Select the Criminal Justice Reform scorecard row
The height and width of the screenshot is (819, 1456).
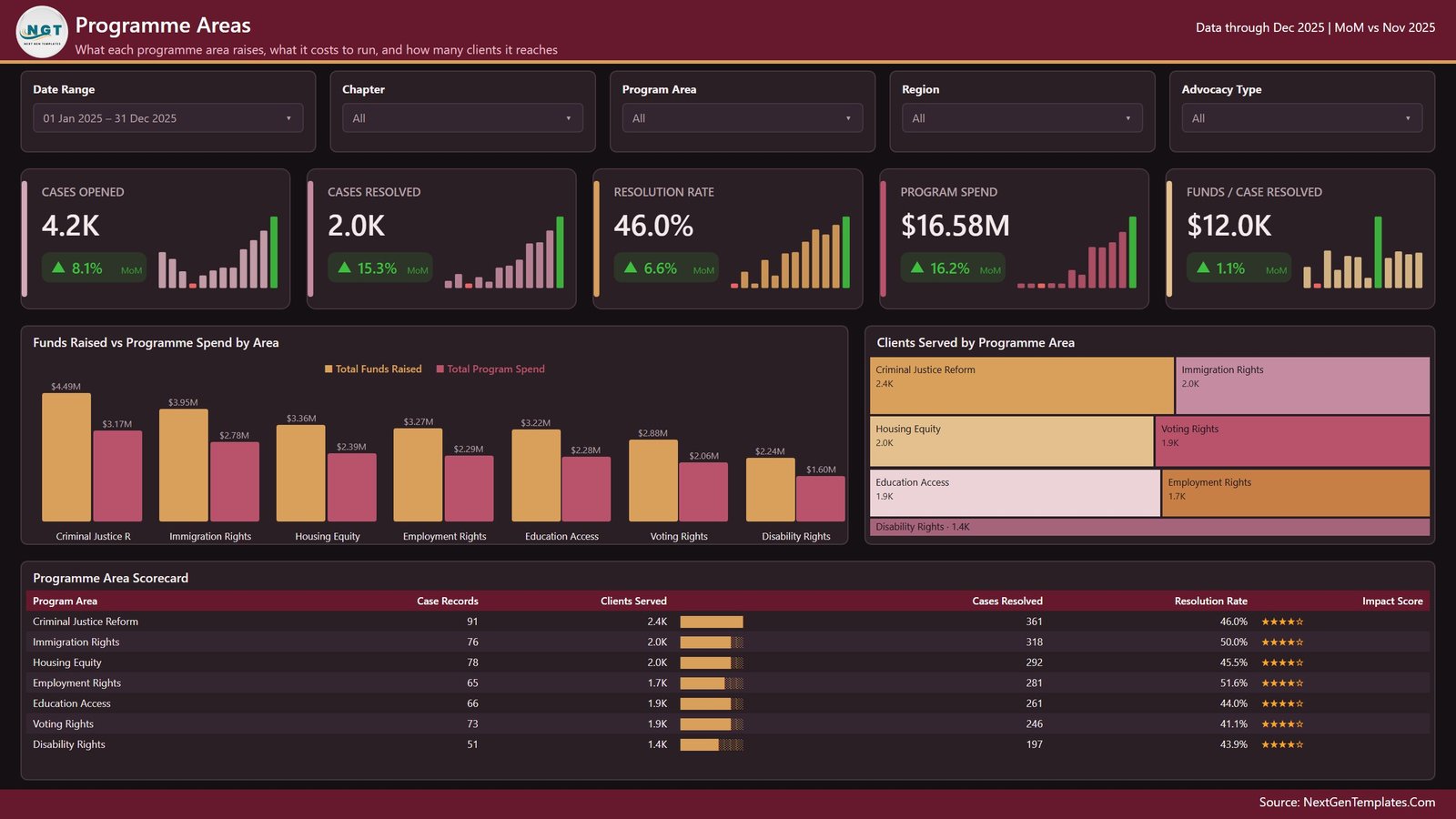[728, 622]
